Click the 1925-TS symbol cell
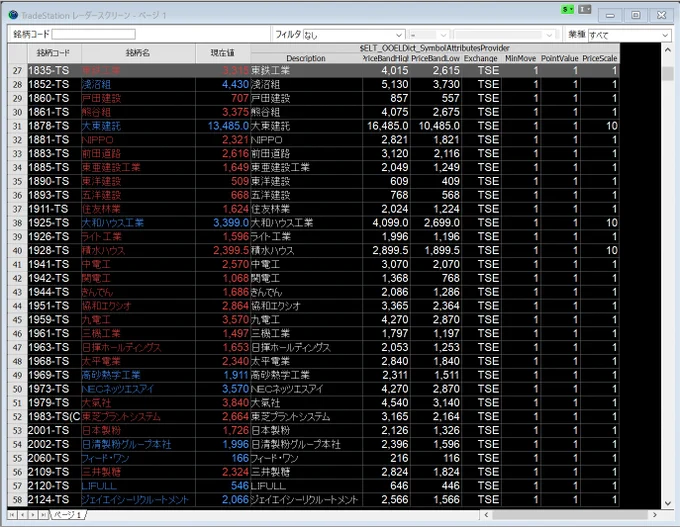 54,223
